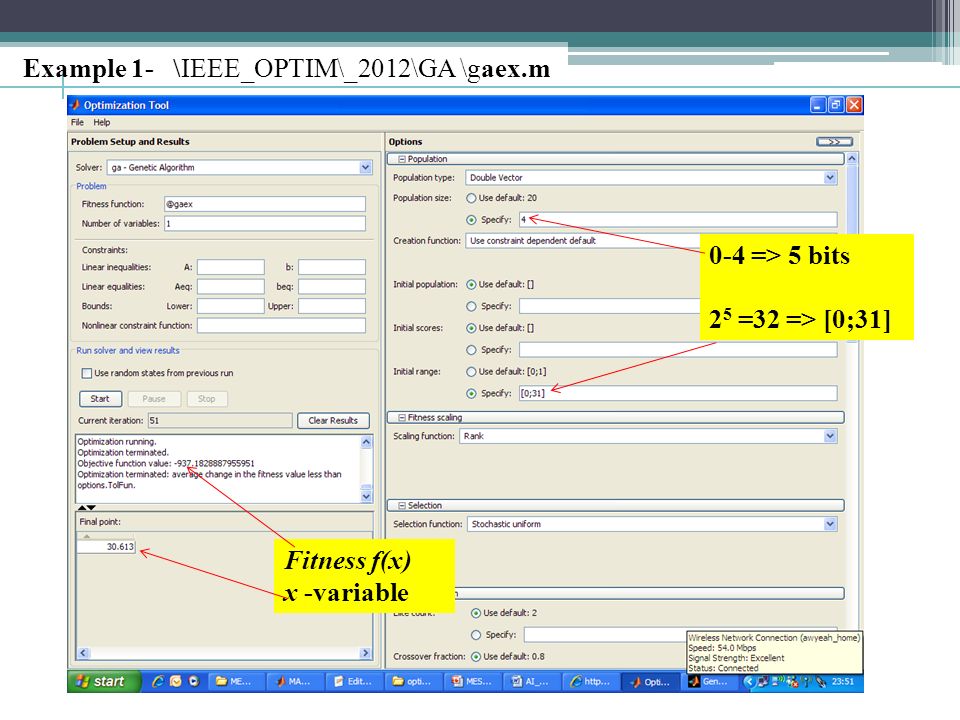Select Elite count Use default: 2
This screenshot has height=720, width=960.
tap(476, 613)
